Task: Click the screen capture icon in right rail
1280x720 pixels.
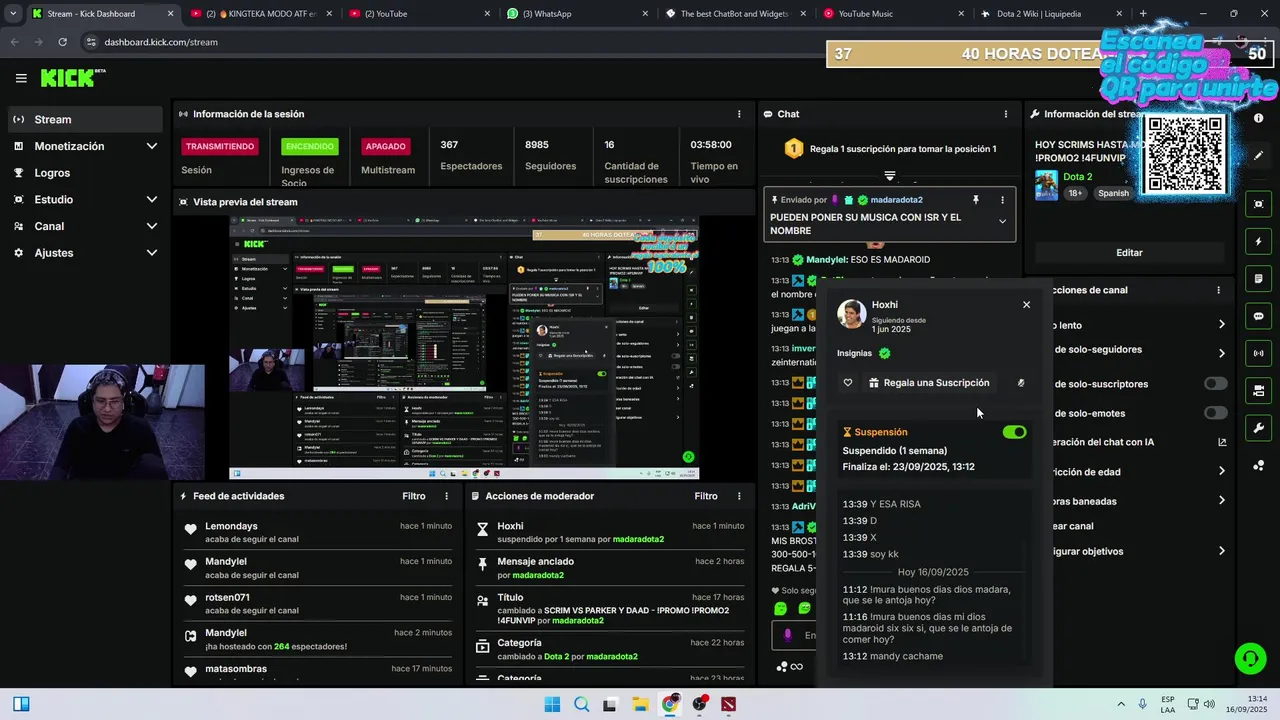Action: point(1258,204)
